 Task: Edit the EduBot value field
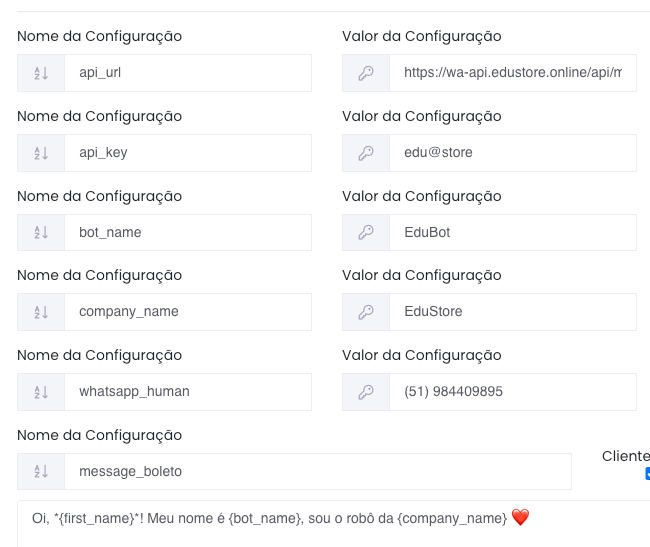[512, 232]
